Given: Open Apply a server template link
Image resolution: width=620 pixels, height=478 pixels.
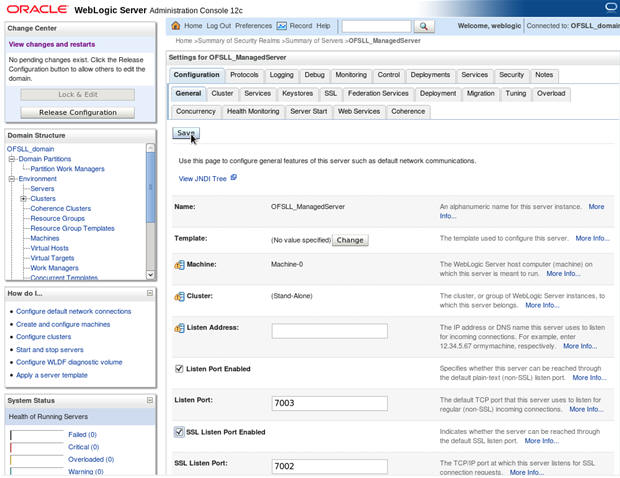Looking at the screenshot, I should tap(52, 375).
